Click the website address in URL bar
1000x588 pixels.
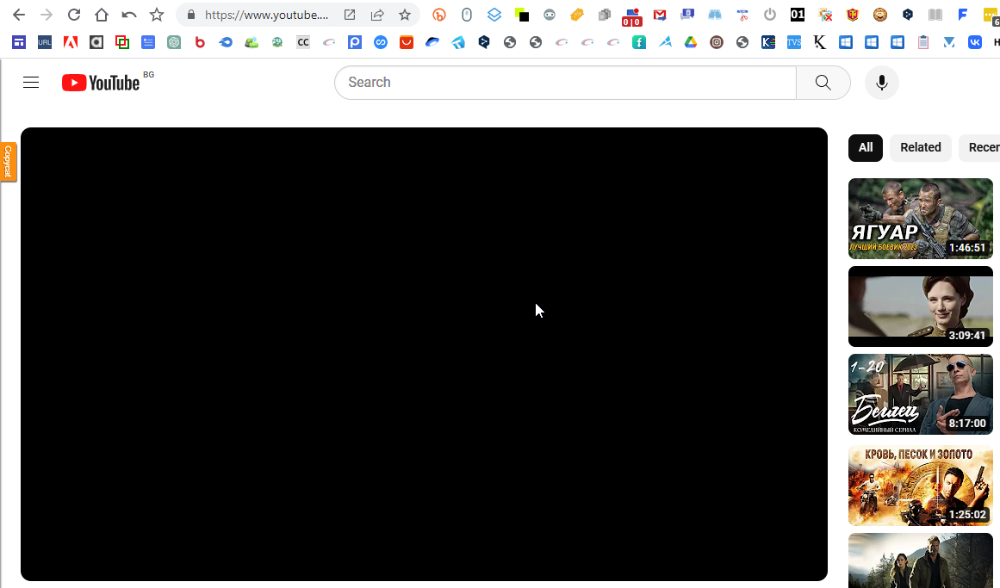267,15
